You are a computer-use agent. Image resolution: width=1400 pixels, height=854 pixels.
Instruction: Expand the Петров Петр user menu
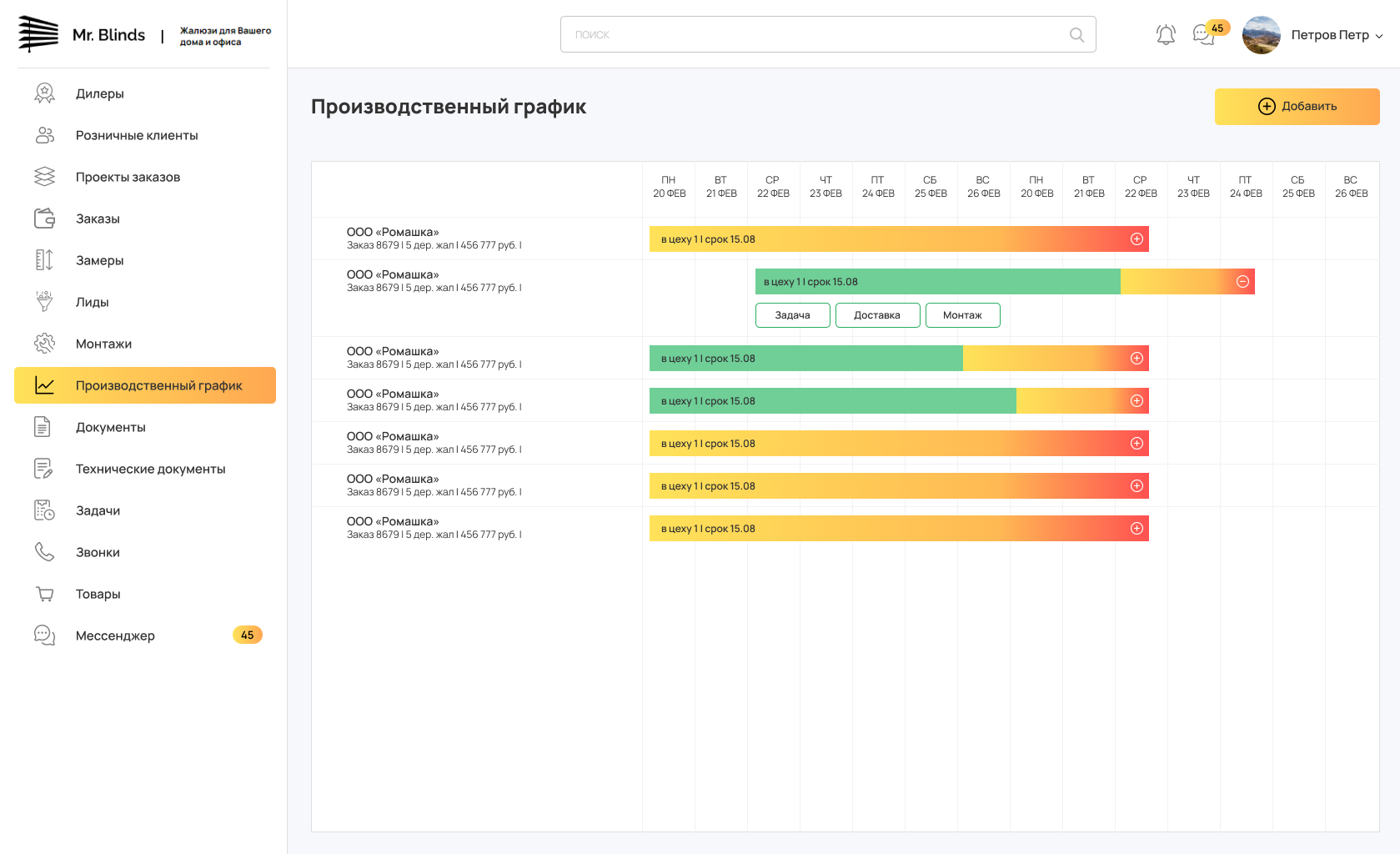click(x=1337, y=35)
